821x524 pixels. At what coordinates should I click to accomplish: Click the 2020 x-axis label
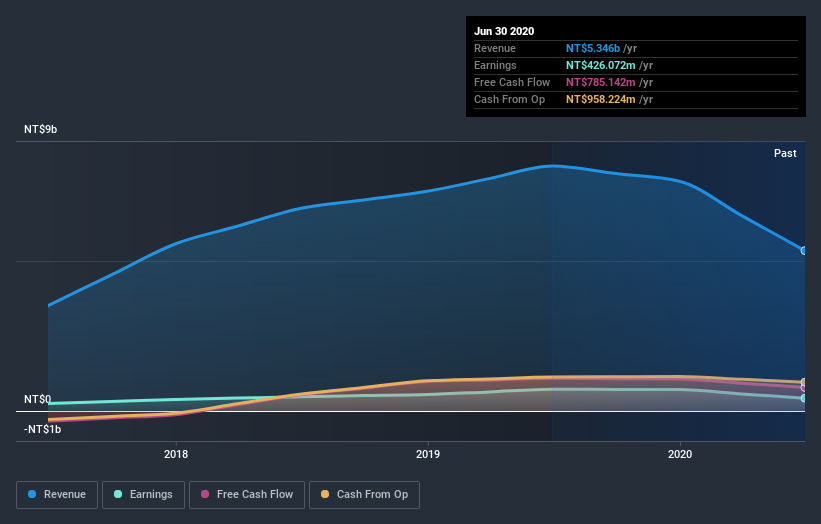click(x=680, y=454)
